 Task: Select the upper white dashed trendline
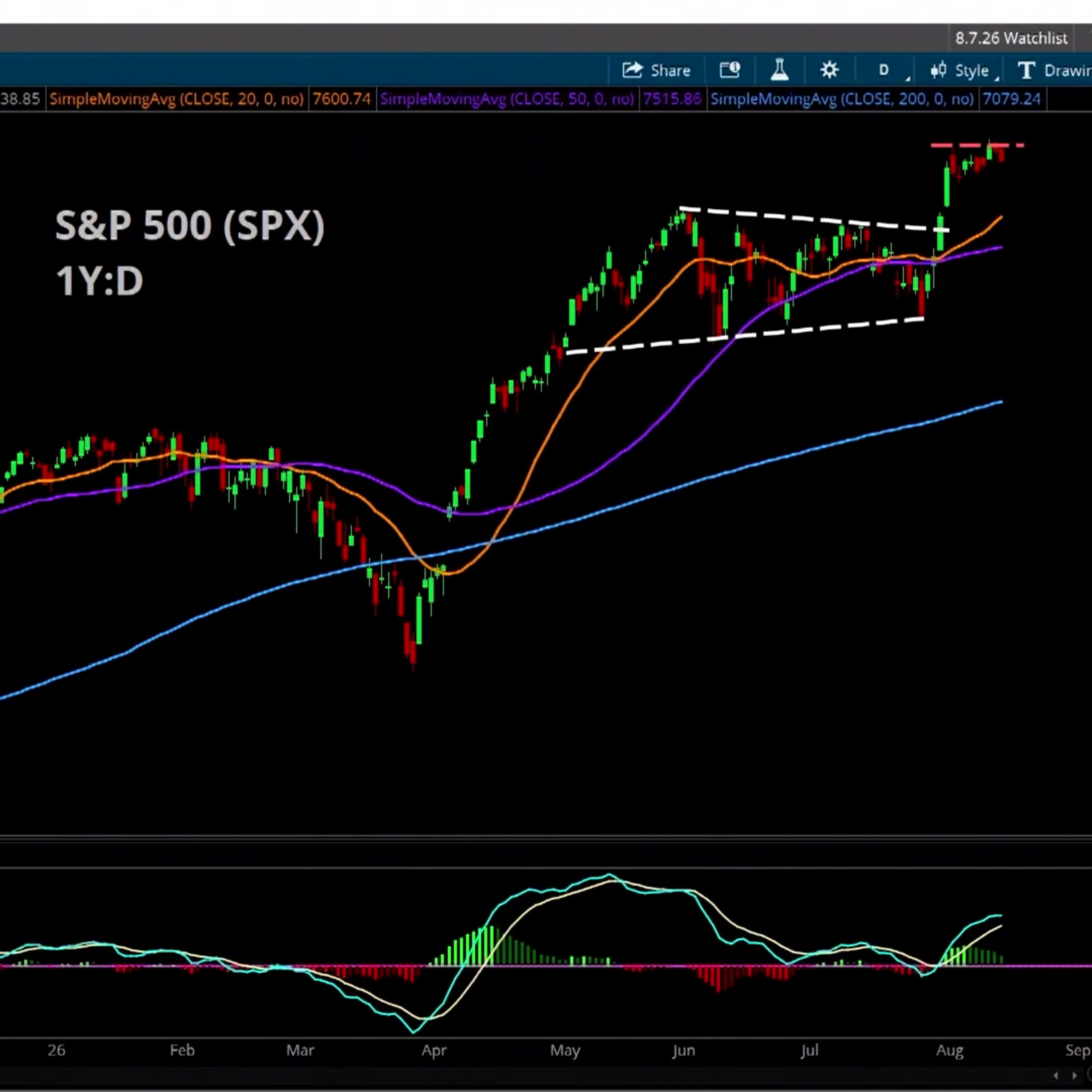[814, 219]
